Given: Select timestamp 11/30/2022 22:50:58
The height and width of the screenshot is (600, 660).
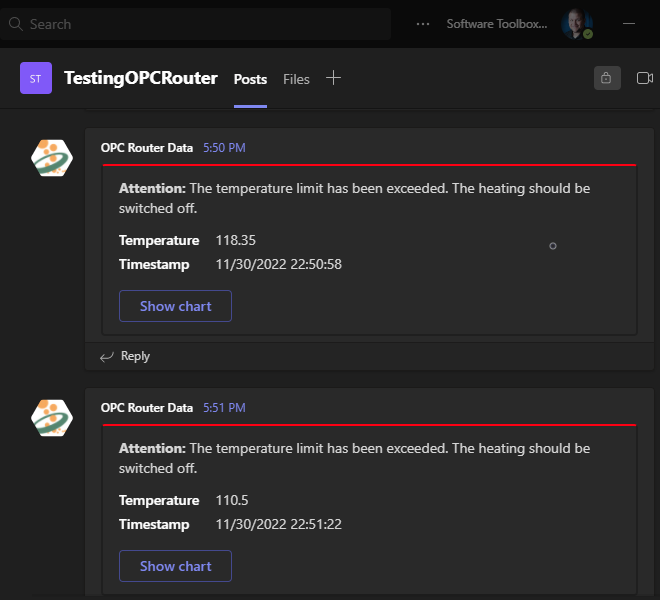Looking at the screenshot, I should [x=278, y=264].
